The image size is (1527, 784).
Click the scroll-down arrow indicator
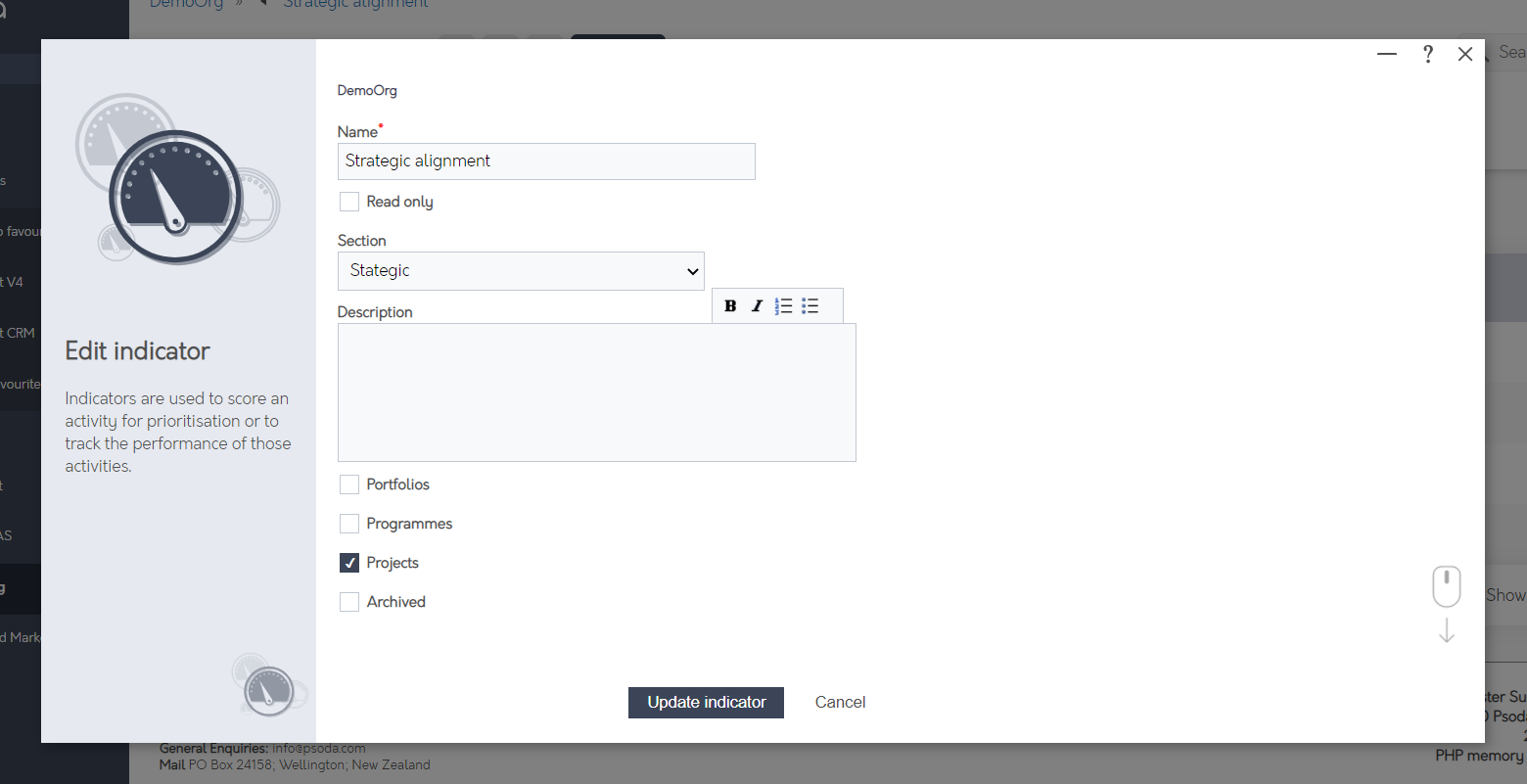(1446, 631)
